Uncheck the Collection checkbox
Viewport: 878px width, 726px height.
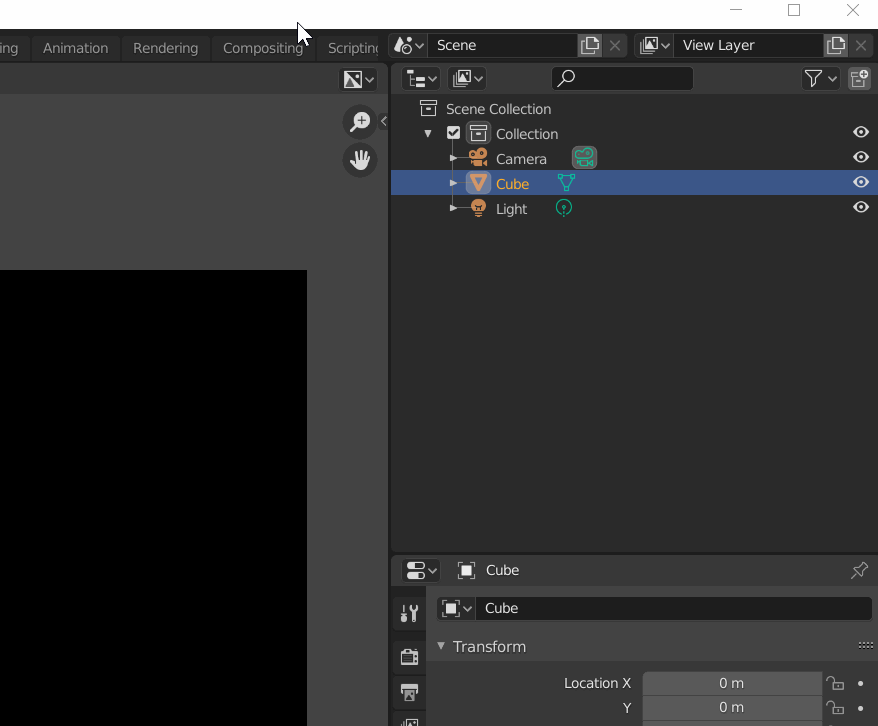pyautogui.click(x=453, y=132)
